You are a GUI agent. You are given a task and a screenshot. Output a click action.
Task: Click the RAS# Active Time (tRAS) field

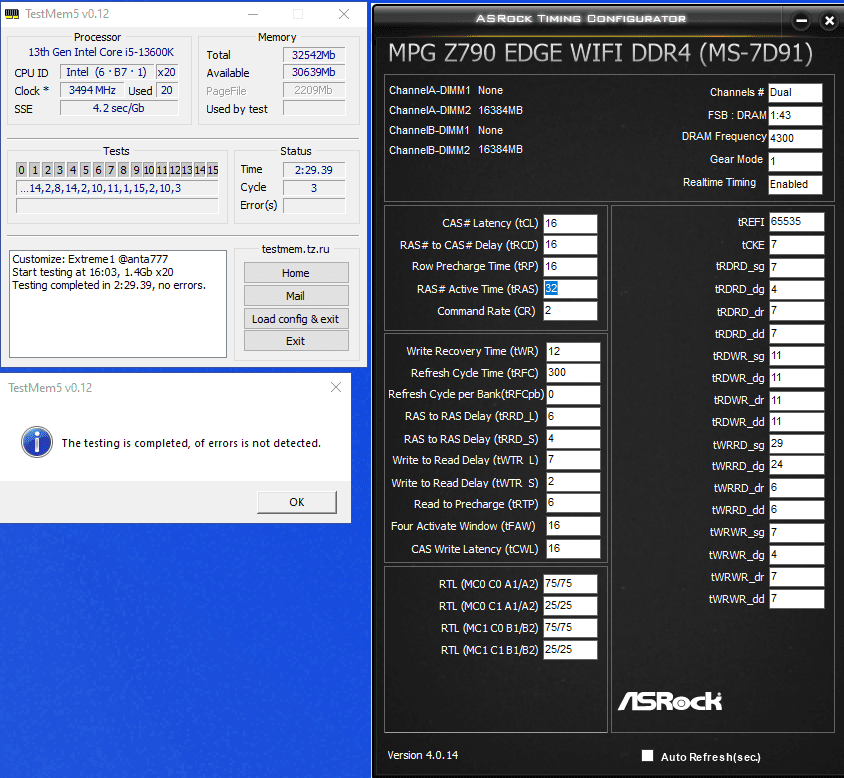(x=570, y=289)
